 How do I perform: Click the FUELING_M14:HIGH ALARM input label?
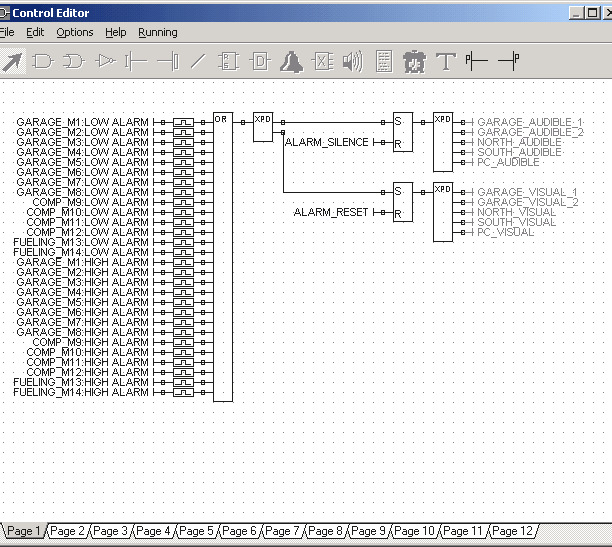coord(81,392)
